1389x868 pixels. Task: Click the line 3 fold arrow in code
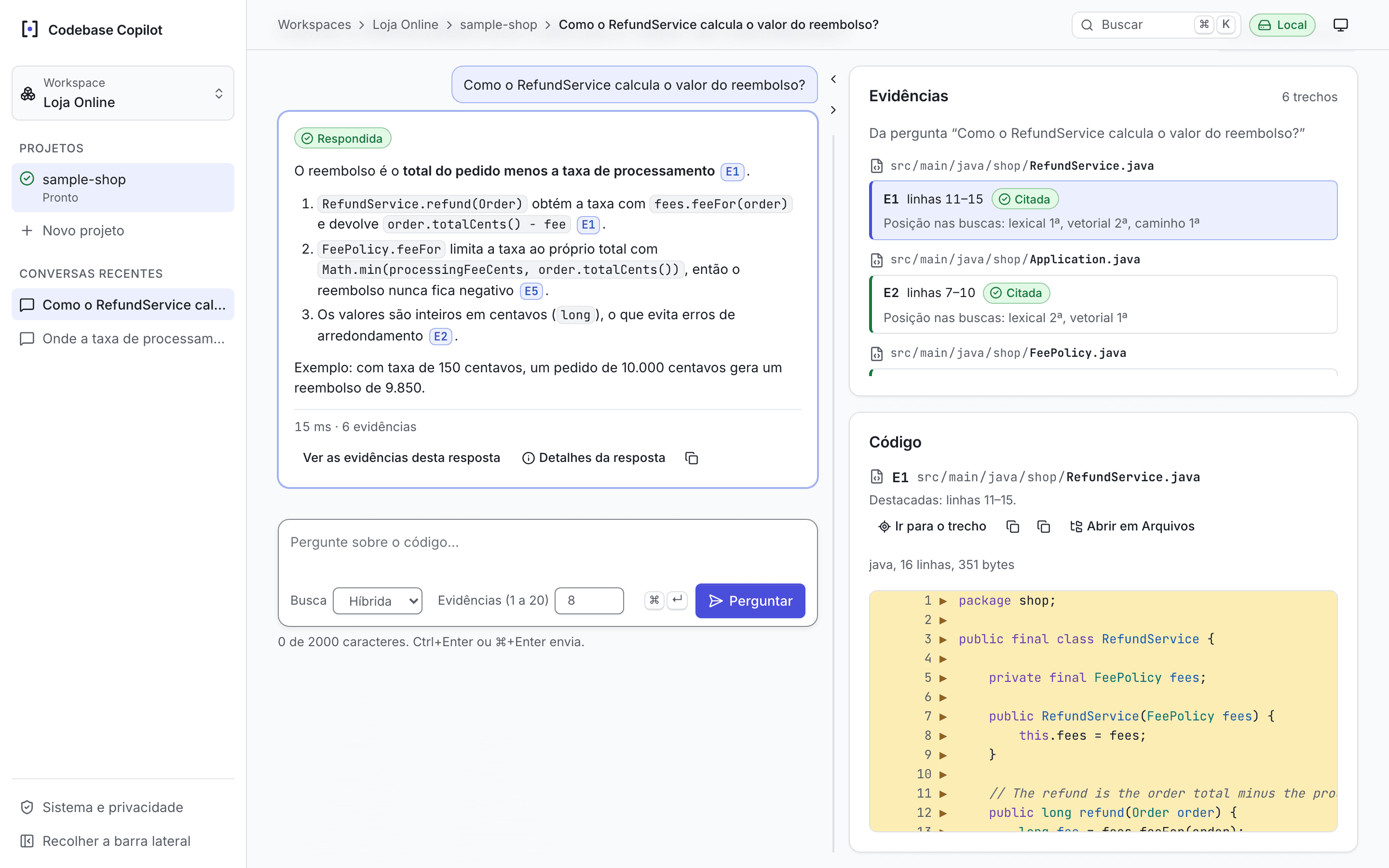[942, 639]
